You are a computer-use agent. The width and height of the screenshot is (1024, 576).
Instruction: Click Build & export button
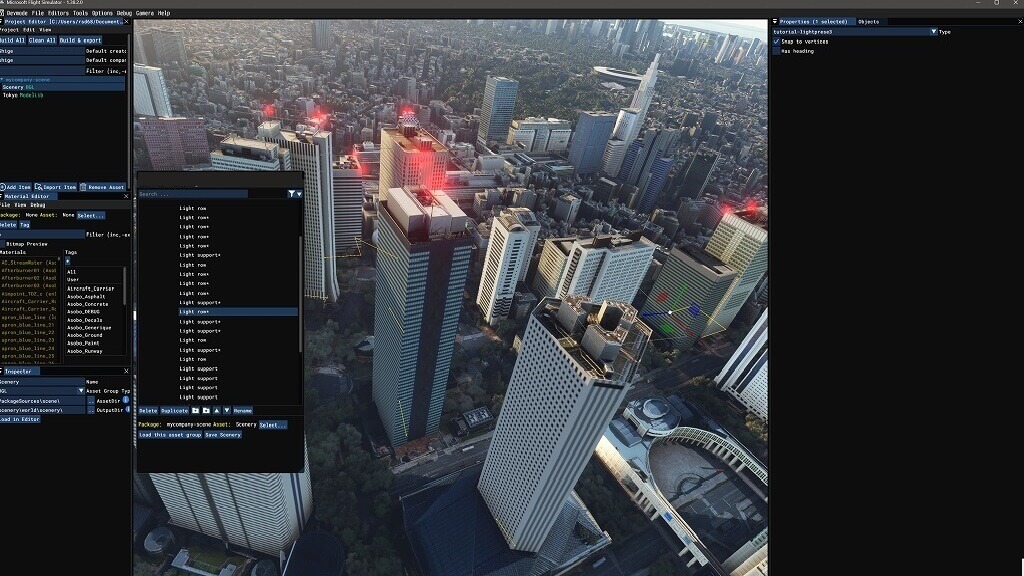pos(80,40)
